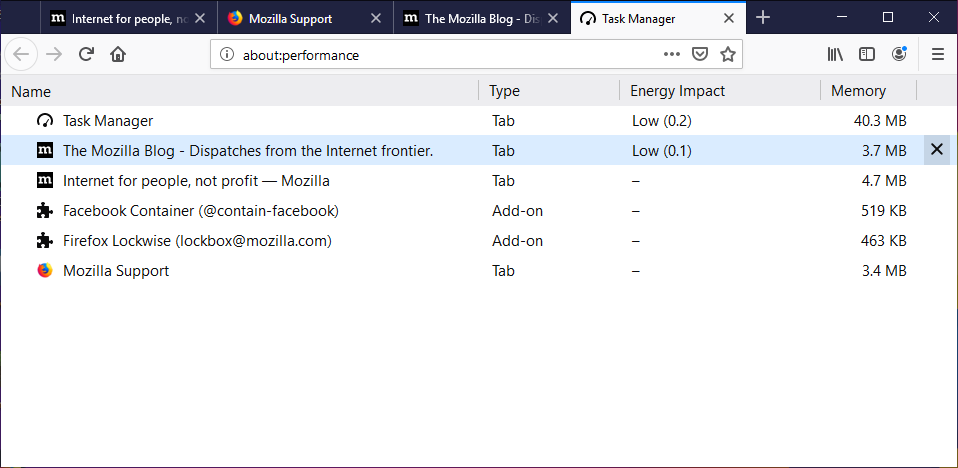Click Add-on type of Firefox Lockwise
Viewport: 958px width, 468px height.
[517, 241]
